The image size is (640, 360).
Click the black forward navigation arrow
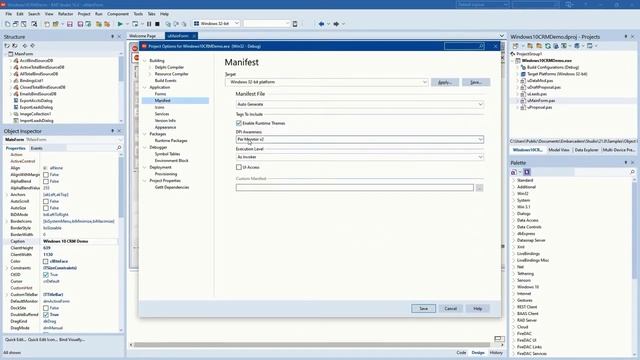pos(336,24)
